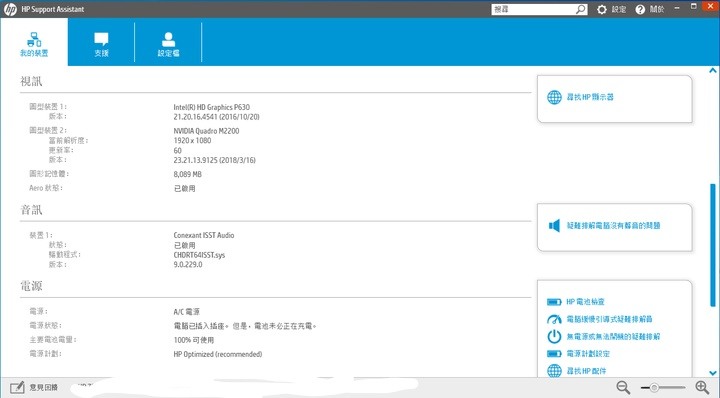The width and height of the screenshot is (720, 398).
Task: Click the A/C 電源 power source value
Action: point(186,312)
